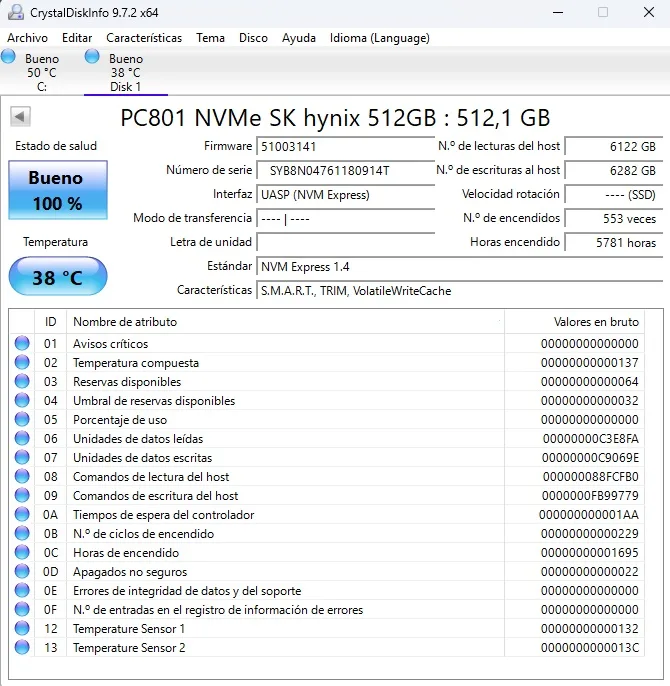
Task: Click raw value 00000088FCFB0
Action: [x=590, y=477]
